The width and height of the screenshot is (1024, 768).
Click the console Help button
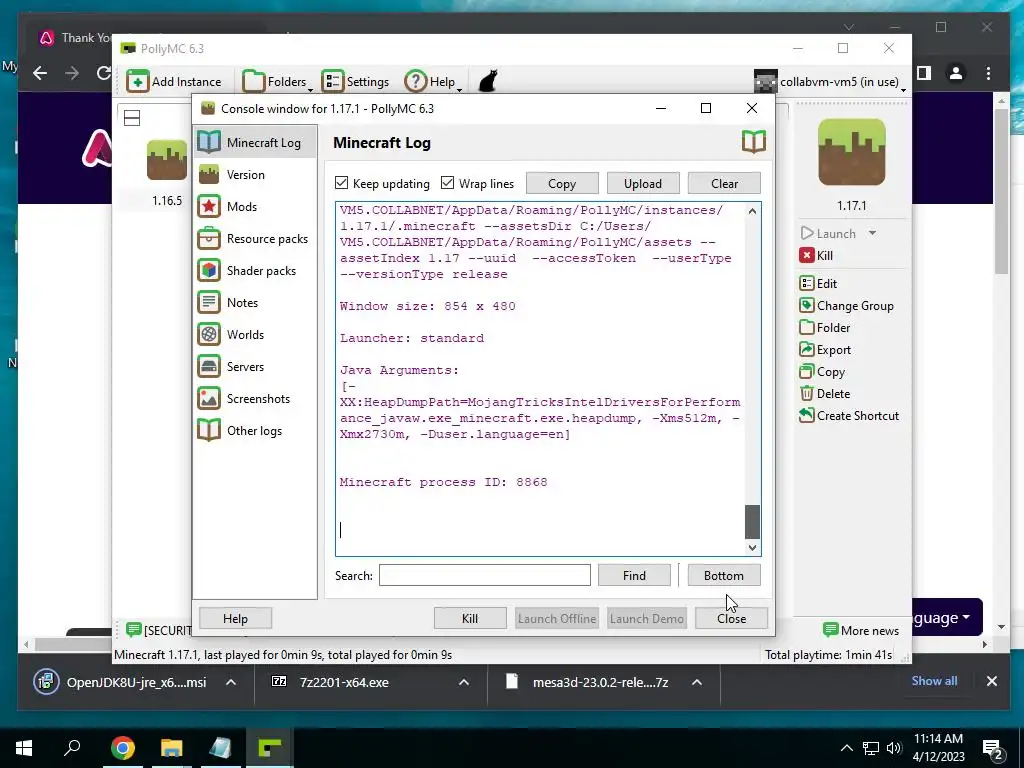point(235,618)
